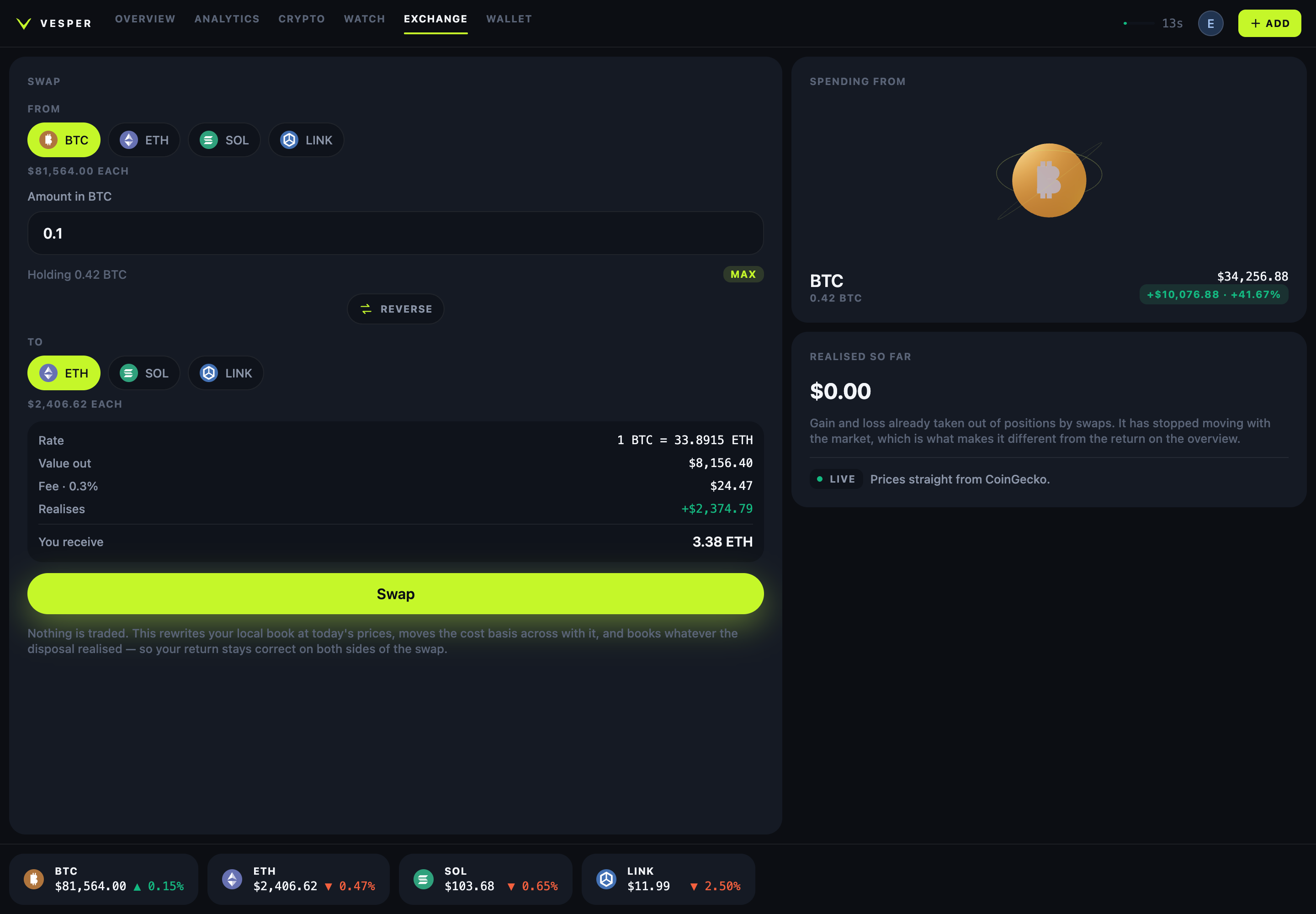Go to the Crypto tab
This screenshot has width=1316, height=914.
coord(302,19)
